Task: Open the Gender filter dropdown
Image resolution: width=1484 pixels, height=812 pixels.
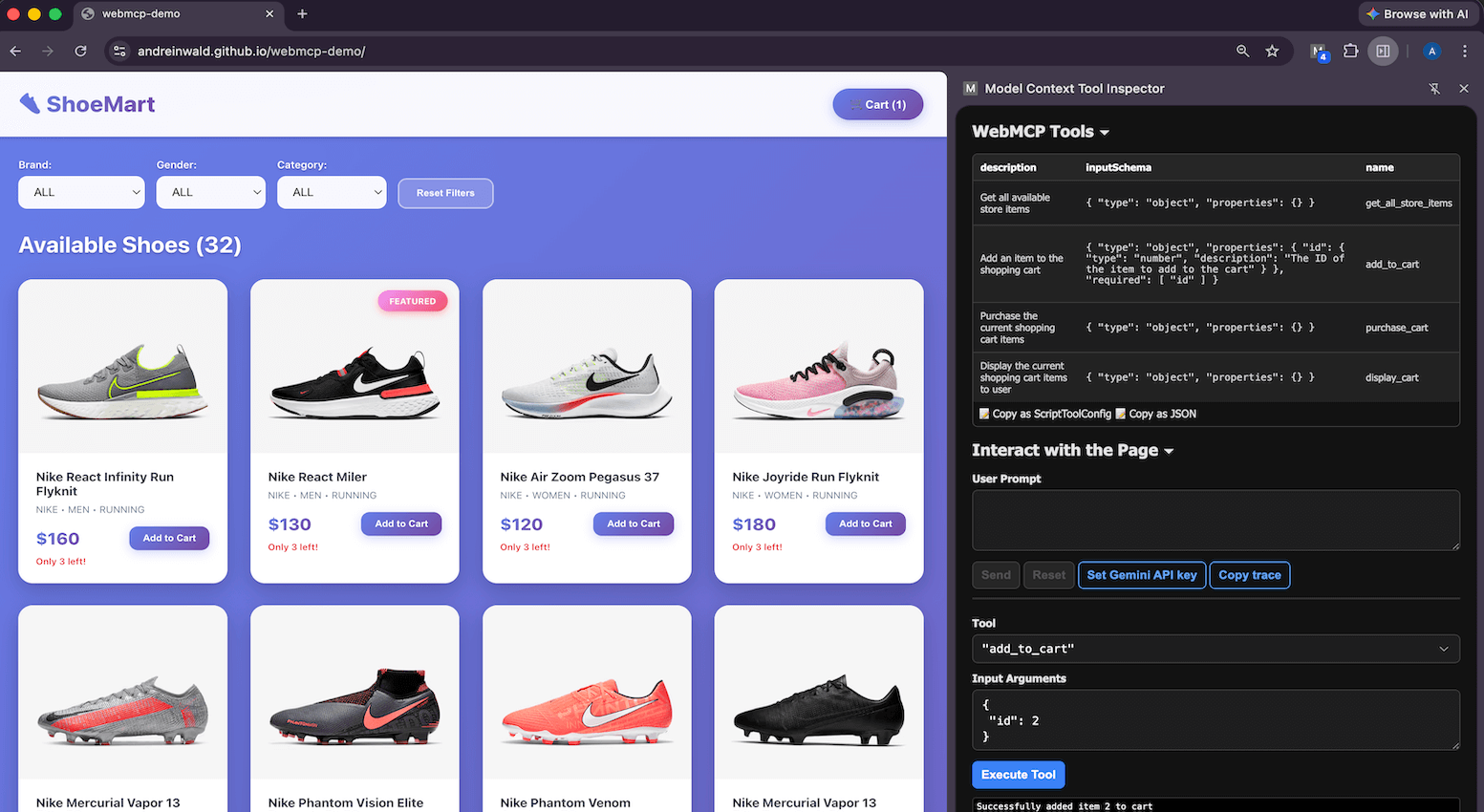Action: pos(211,192)
